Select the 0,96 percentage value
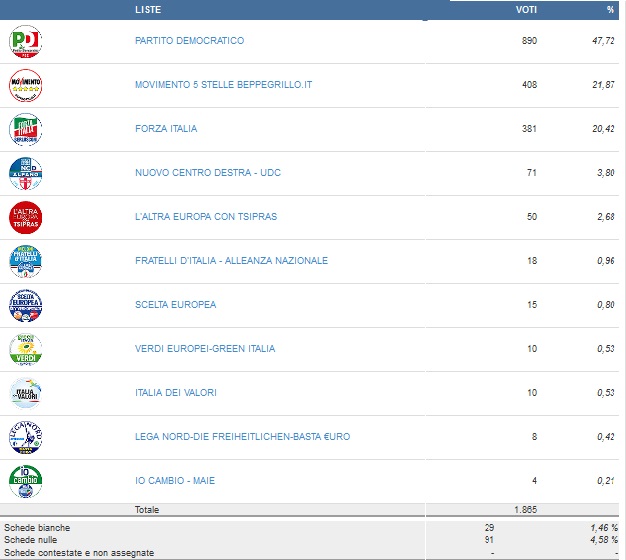 (x=606, y=261)
